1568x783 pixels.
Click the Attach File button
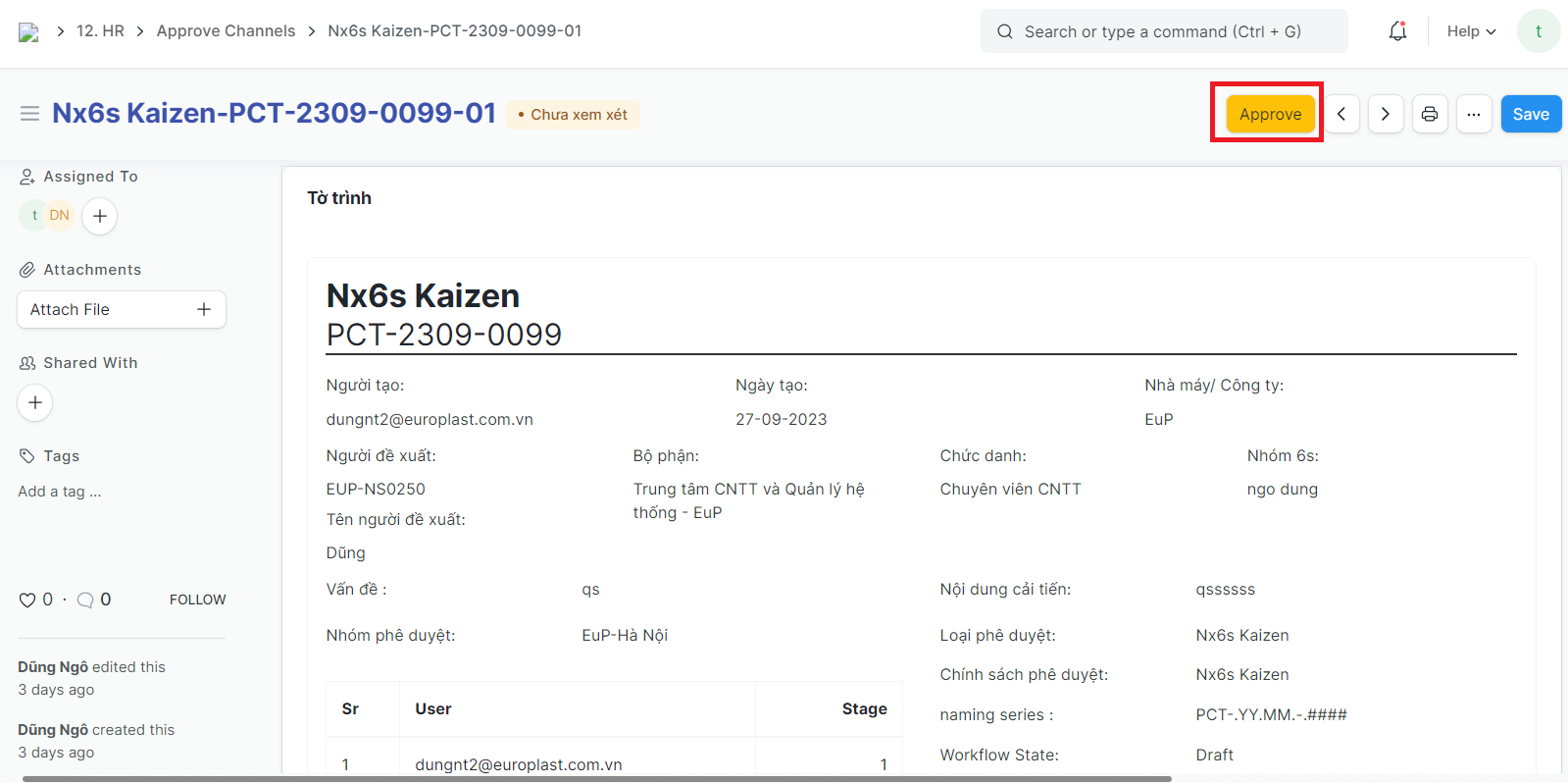pos(121,309)
